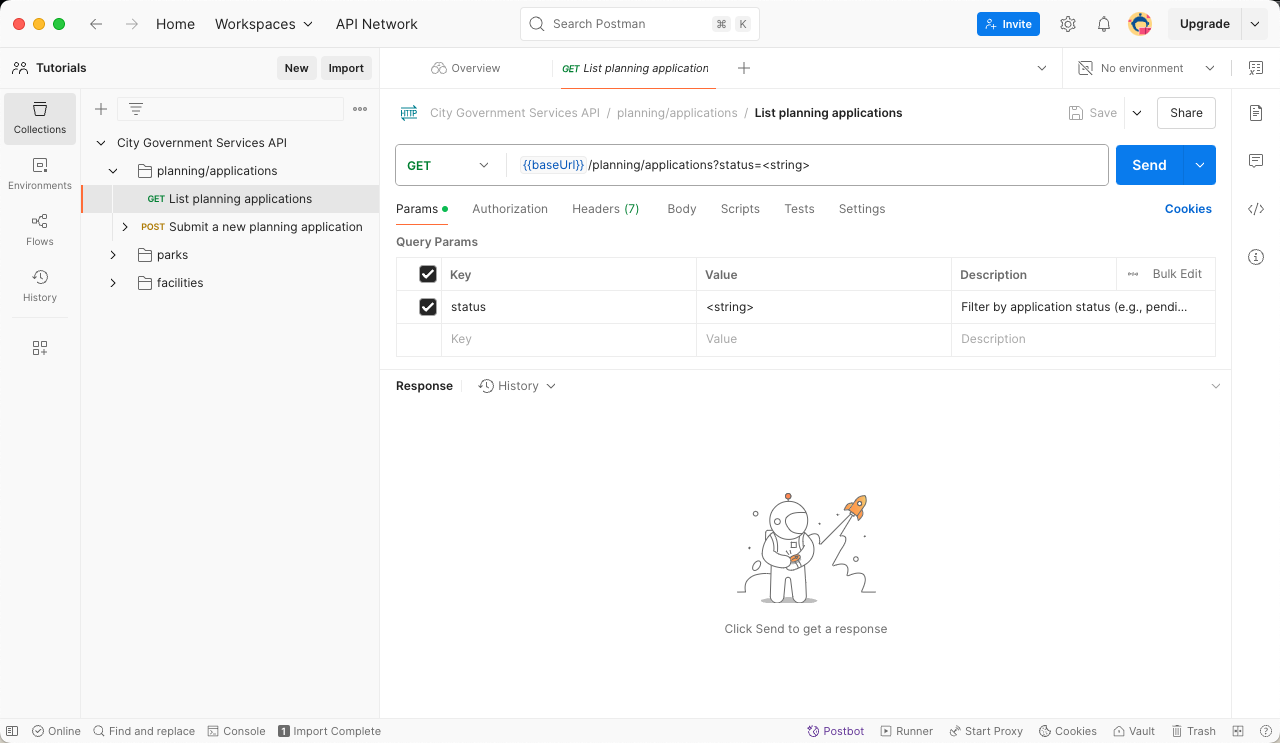The image size is (1280, 743).
Task: Create new collection with plus icon
Action: 101,109
